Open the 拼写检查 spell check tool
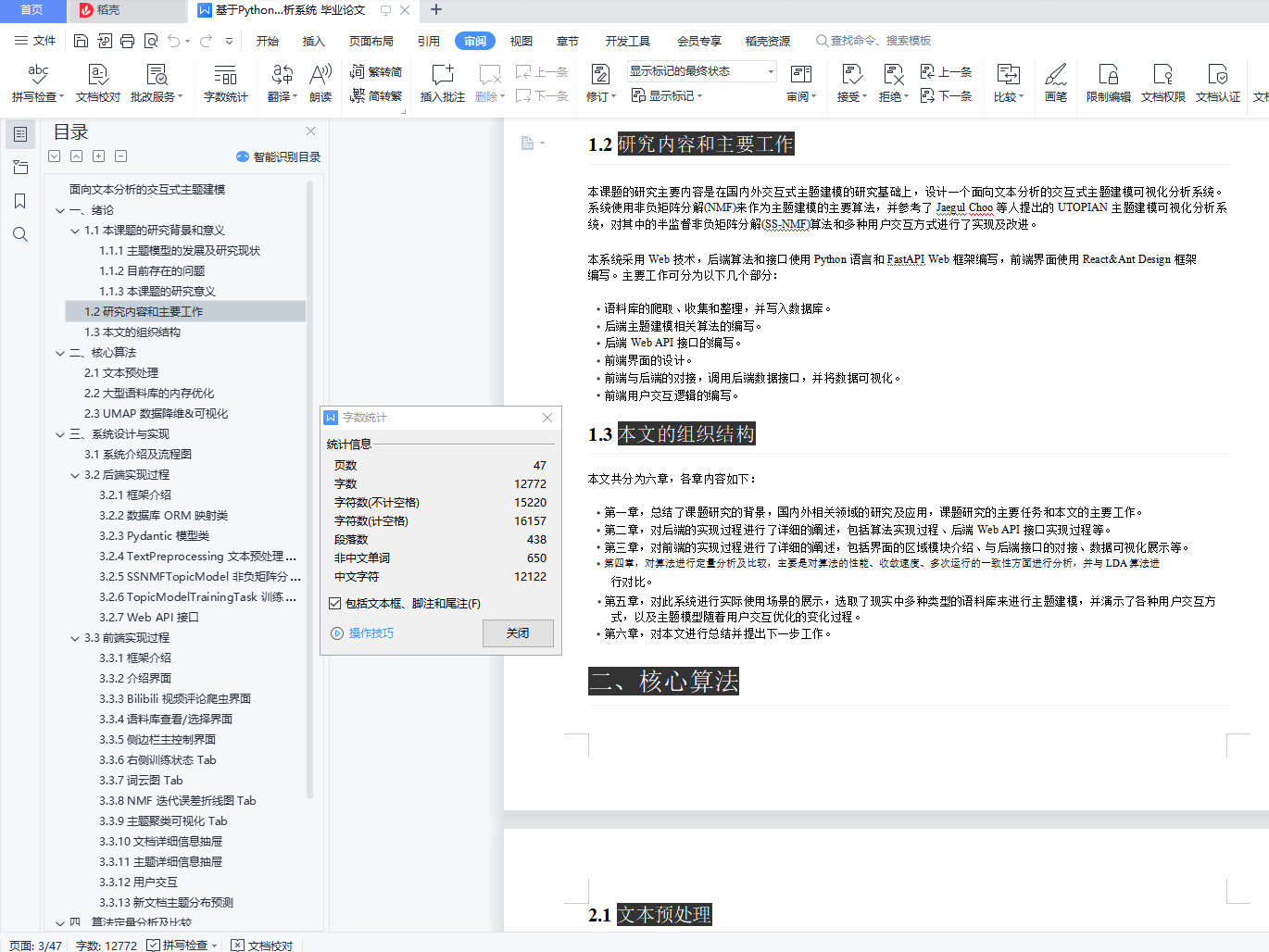This screenshot has width=1269, height=952. click(38, 82)
